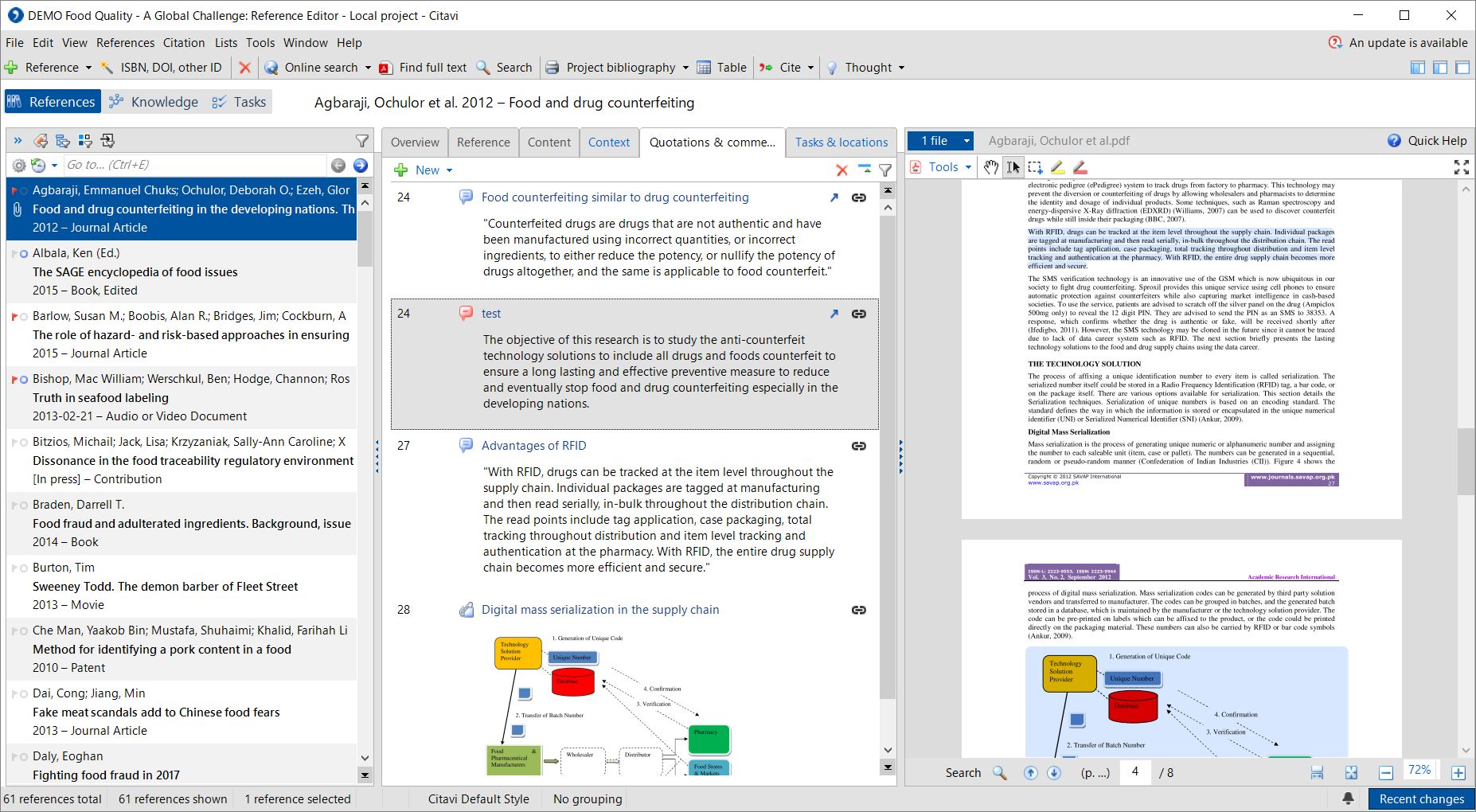The image size is (1476, 812).
Task: Select the red highlighter tool
Action: pos(1080,167)
